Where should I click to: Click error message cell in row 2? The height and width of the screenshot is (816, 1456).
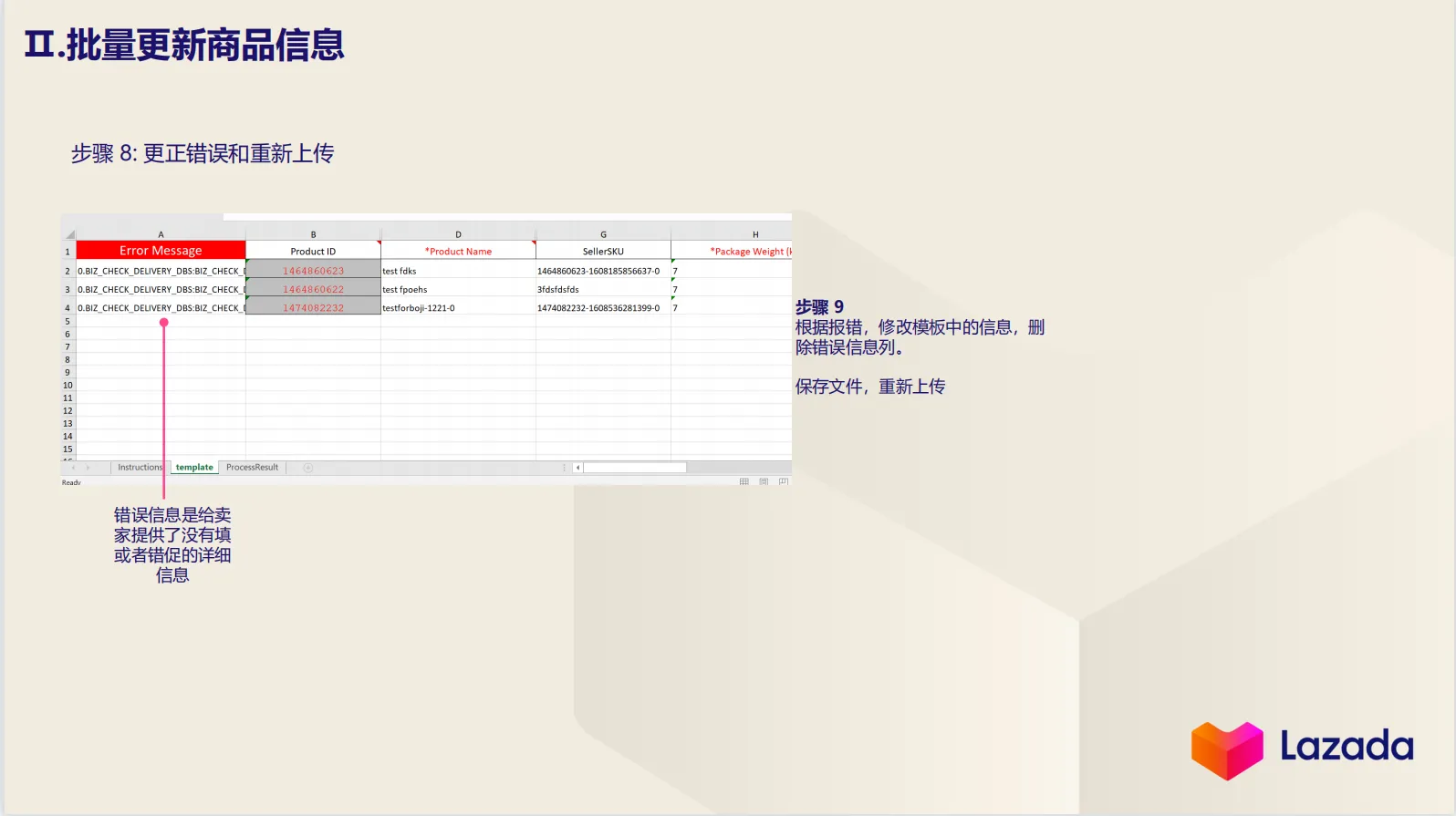pos(161,270)
